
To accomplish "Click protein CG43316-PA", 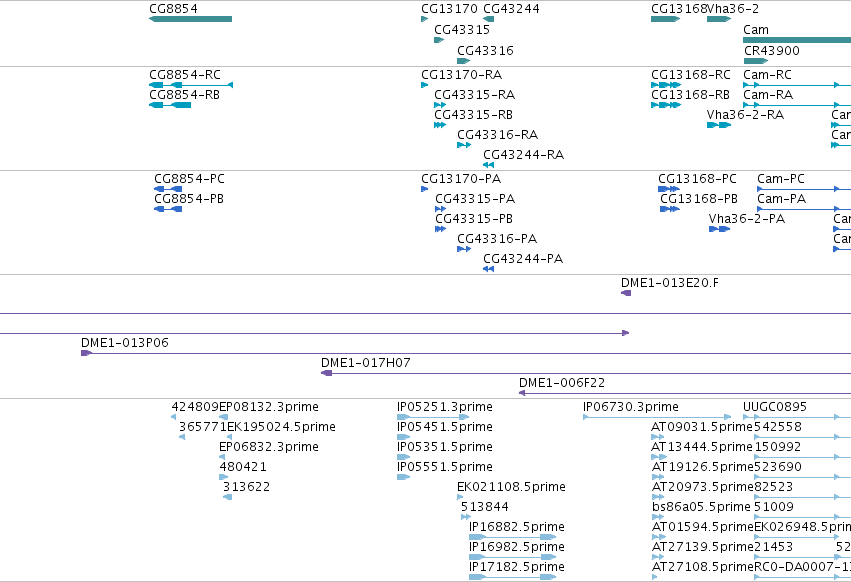I will click(464, 249).
